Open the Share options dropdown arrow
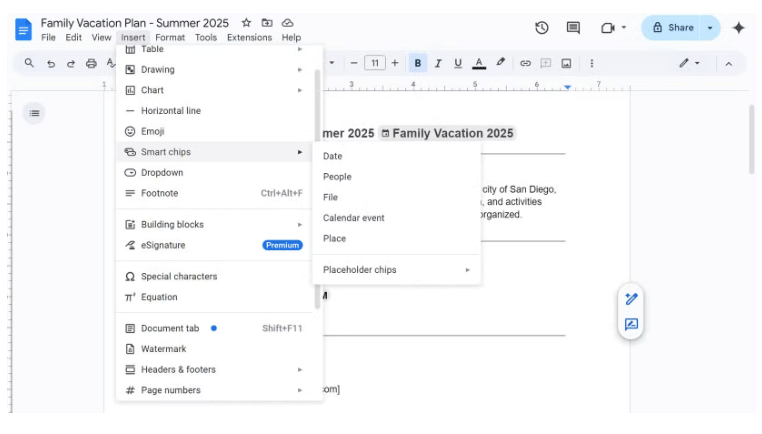Screen dimensions: 762x434 710,28
